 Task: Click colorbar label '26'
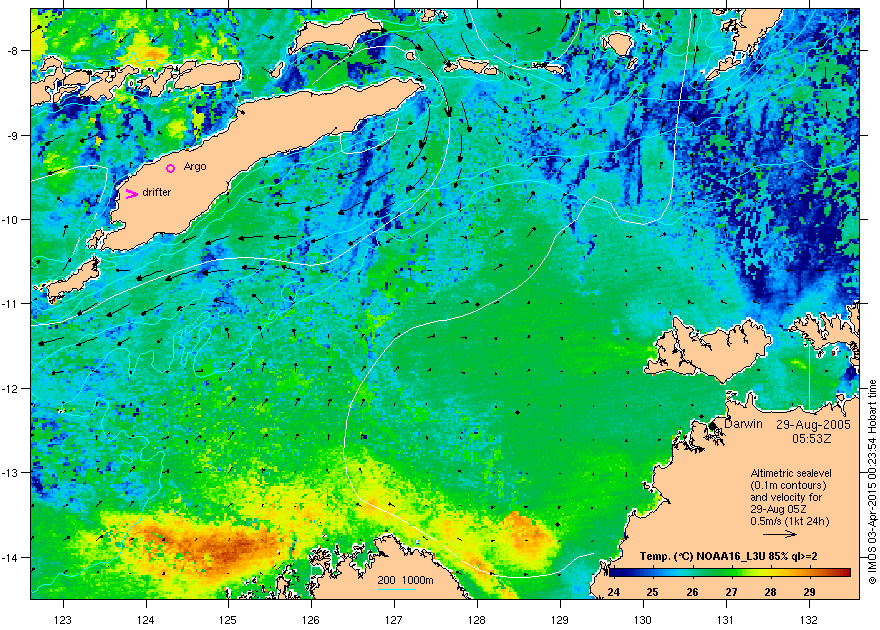click(x=692, y=592)
